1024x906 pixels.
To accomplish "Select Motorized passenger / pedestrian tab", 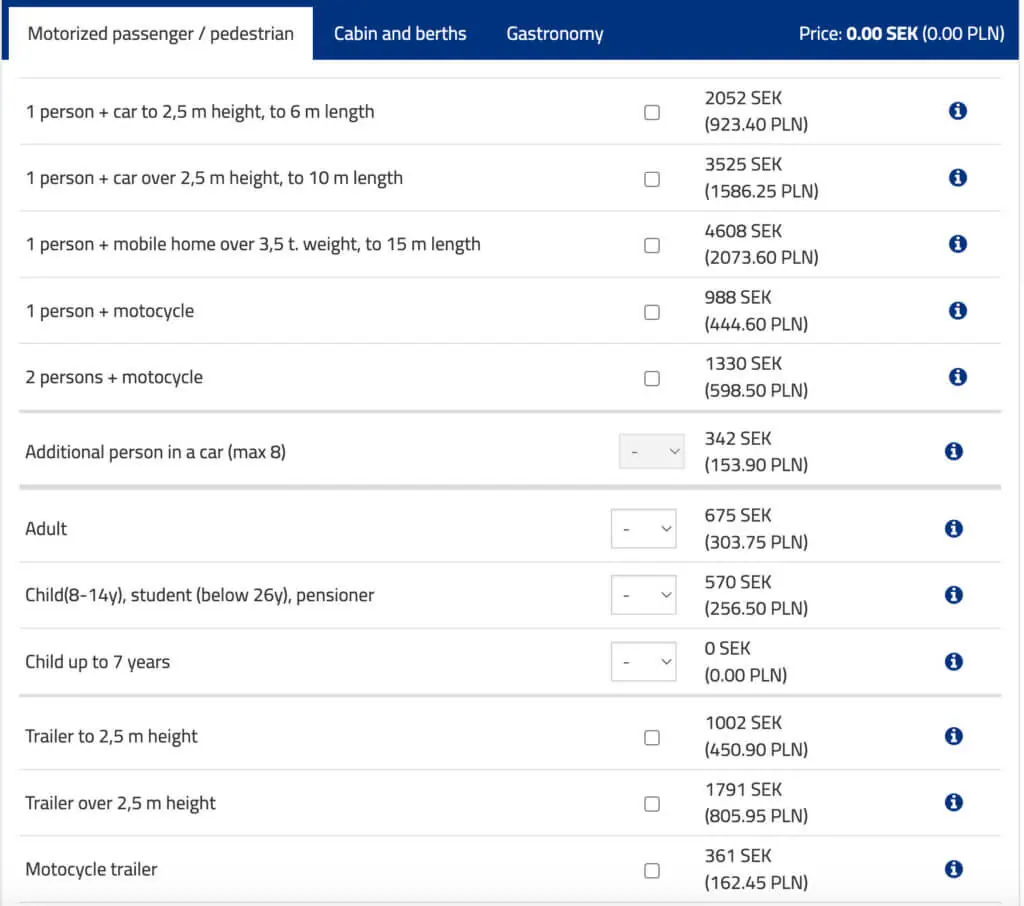I will tap(160, 33).
